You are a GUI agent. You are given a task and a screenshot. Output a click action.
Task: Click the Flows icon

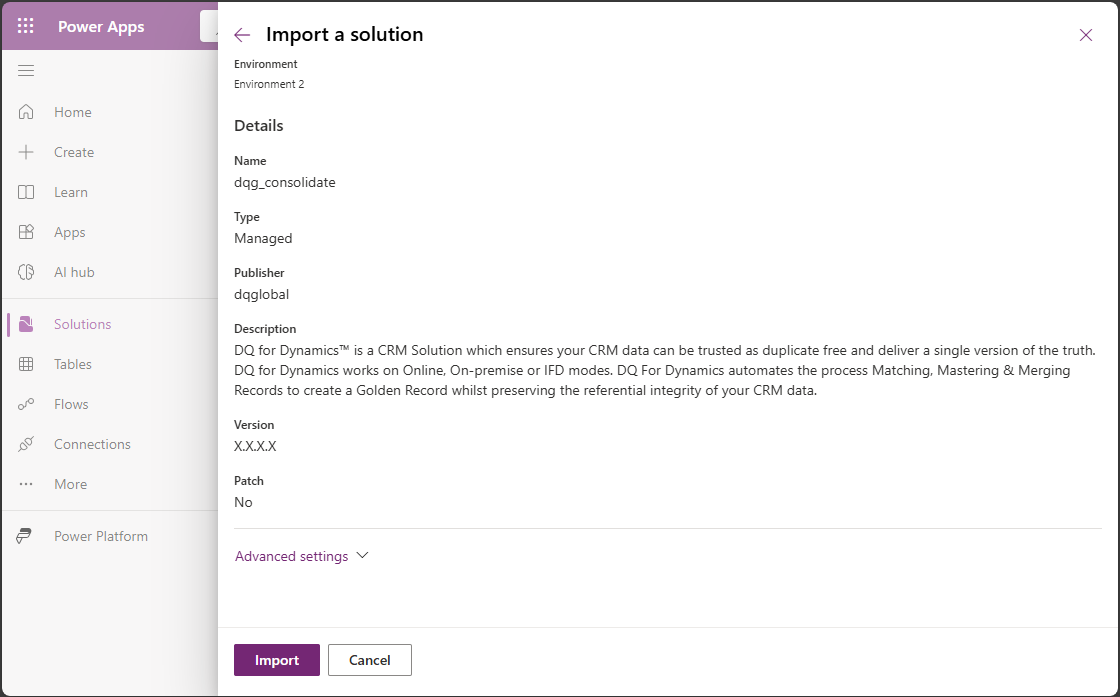click(x=26, y=404)
